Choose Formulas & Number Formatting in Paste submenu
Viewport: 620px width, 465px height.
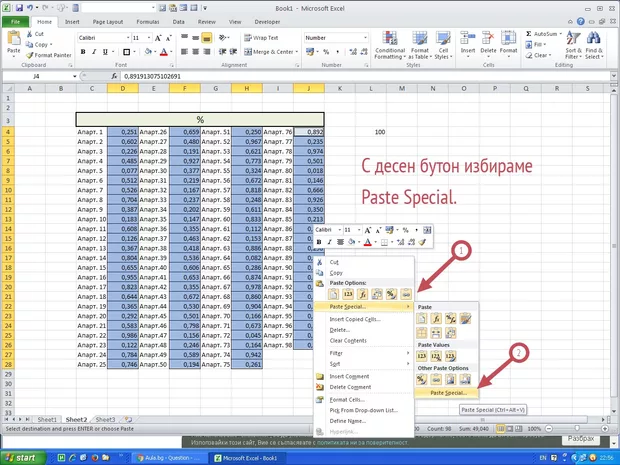pos(450,318)
